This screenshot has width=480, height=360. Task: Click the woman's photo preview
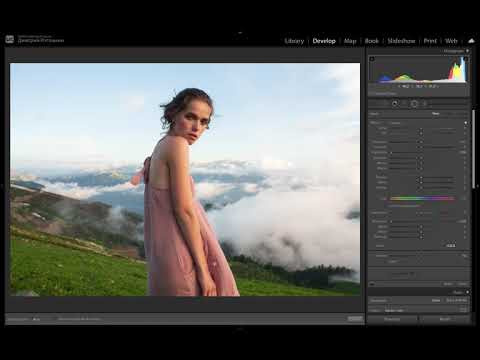pos(185,179)
